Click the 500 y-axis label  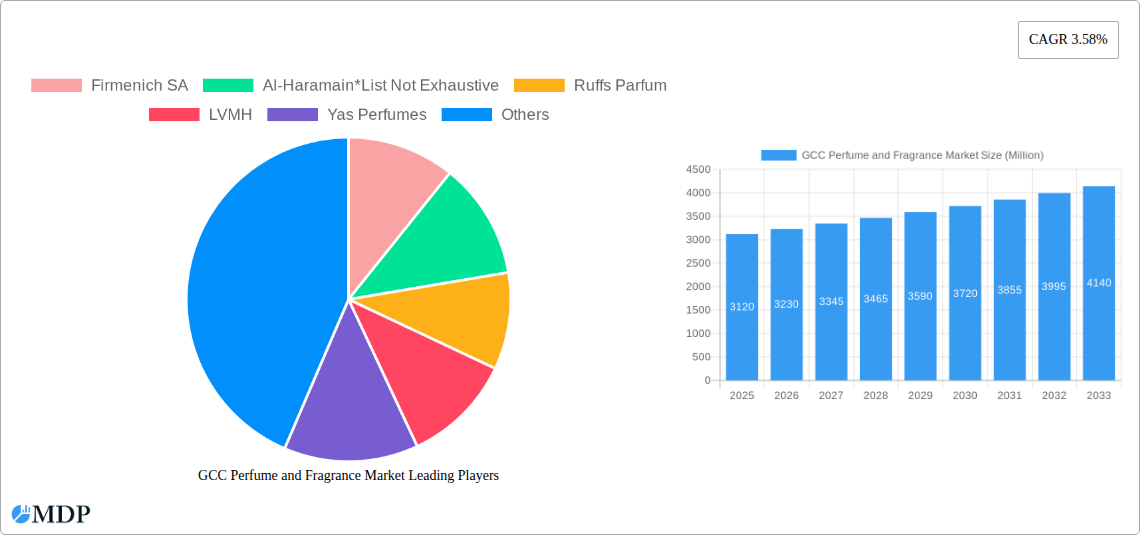coord(701,357)
